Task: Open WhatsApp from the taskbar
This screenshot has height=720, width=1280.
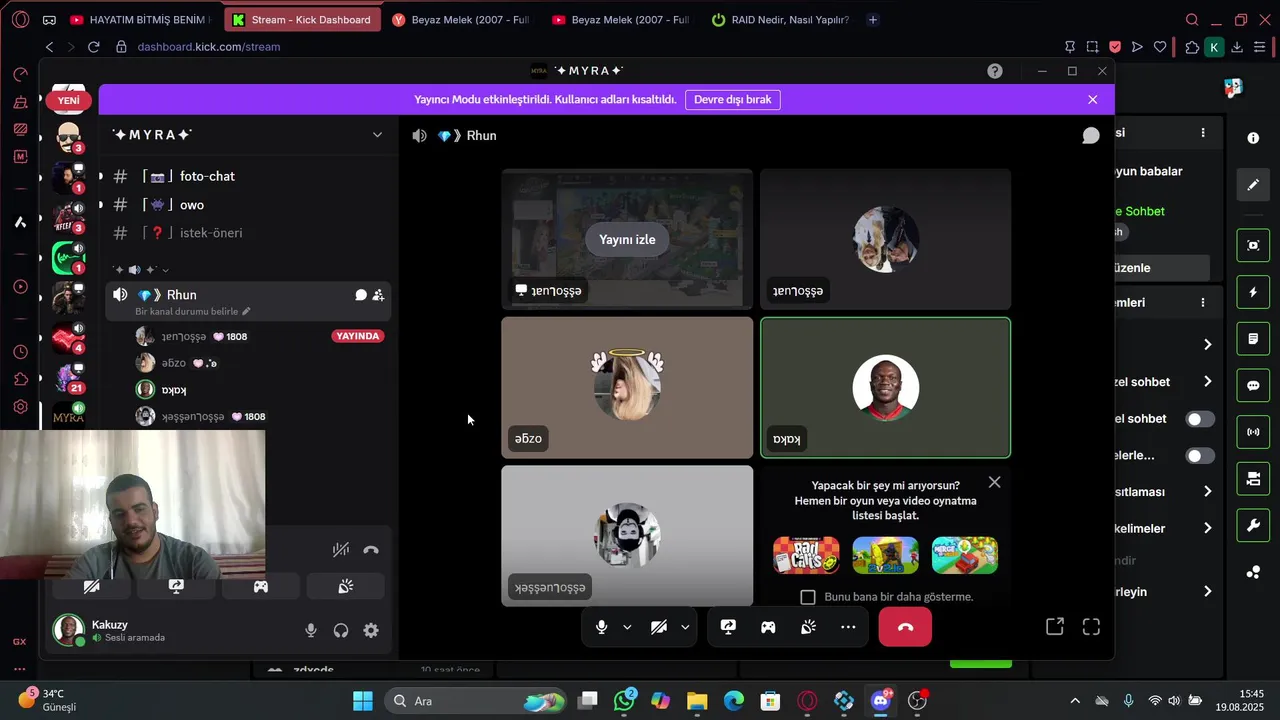Action: click(x=624, y=701)
